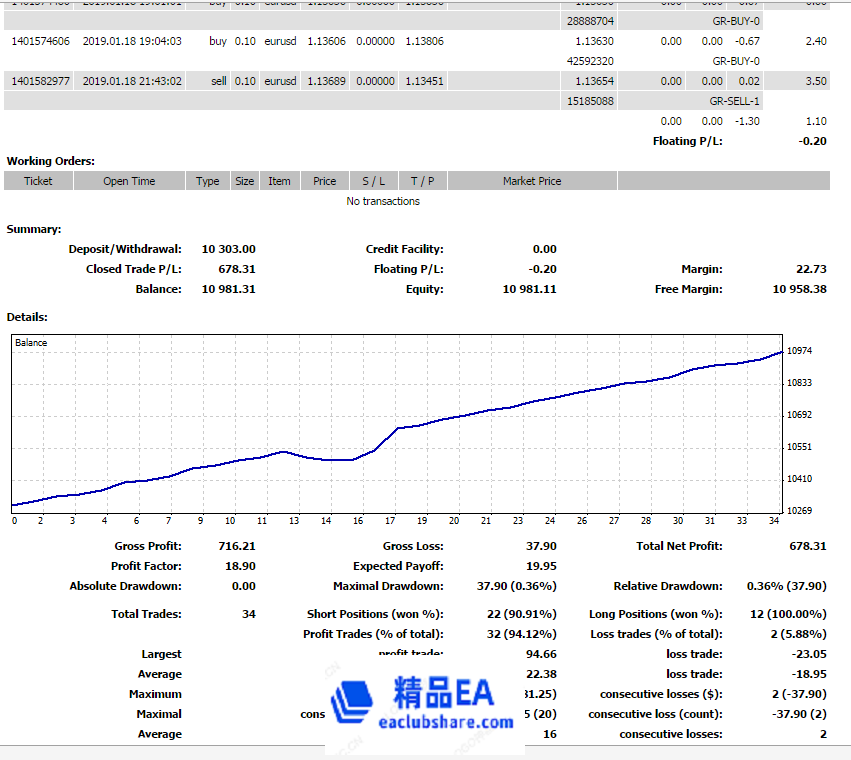The image size is (851, 760).
Task: Select the Free Margin value 10 958.38
Action: [x=799, y=289]
